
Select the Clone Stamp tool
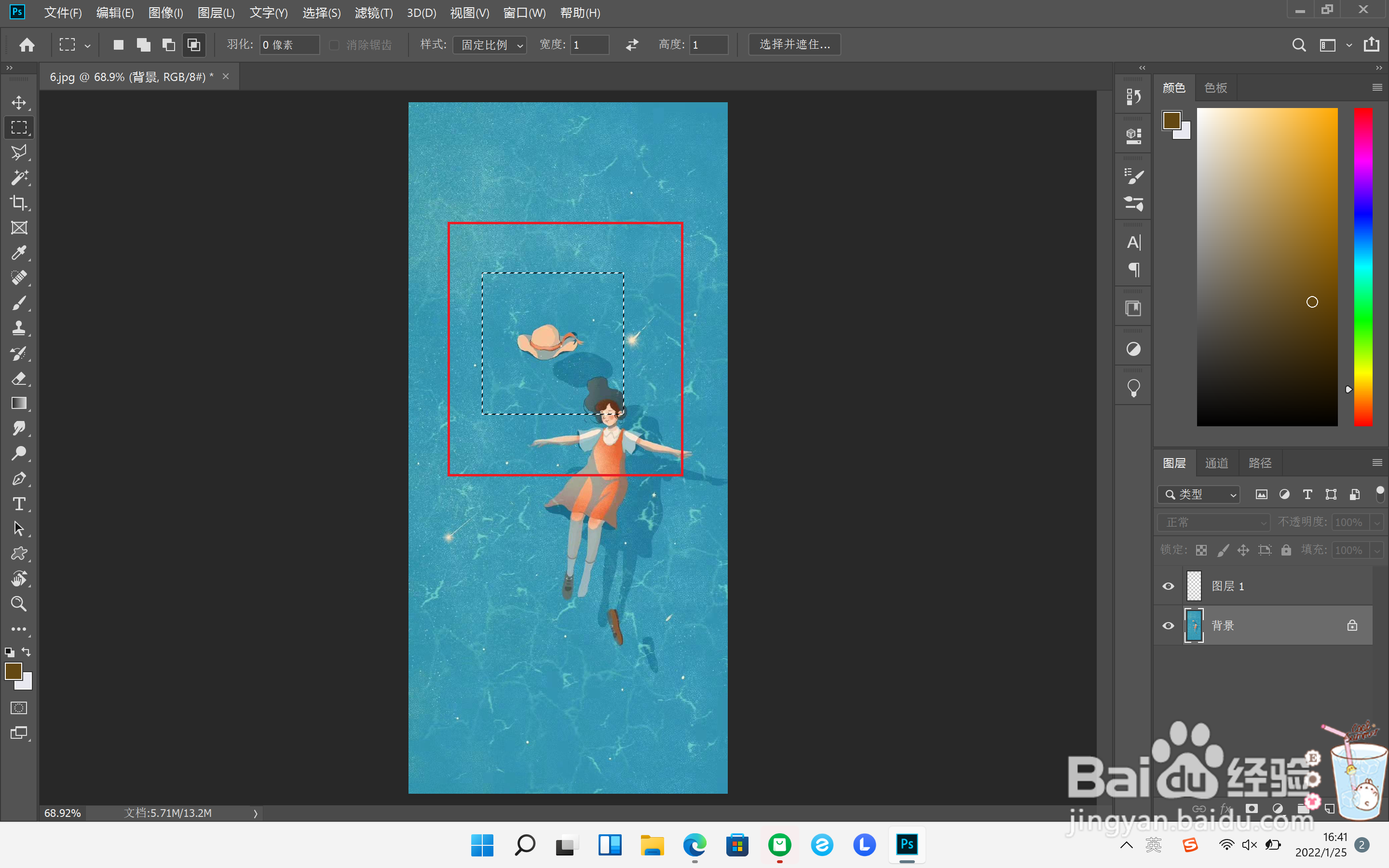tap(19, 328)
